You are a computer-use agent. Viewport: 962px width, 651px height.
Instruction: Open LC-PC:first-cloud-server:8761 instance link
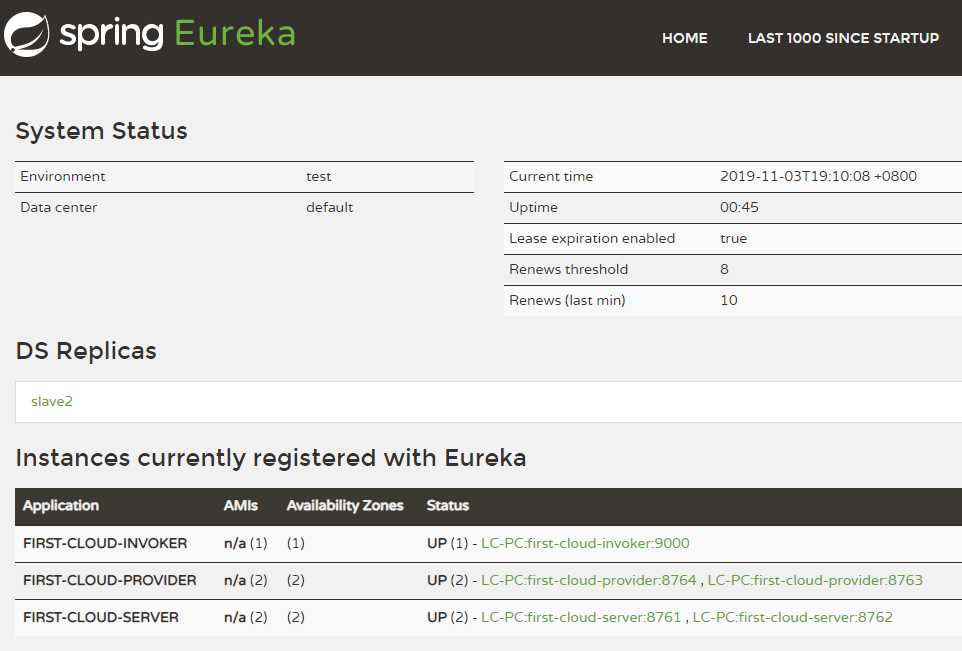(581, 617)
